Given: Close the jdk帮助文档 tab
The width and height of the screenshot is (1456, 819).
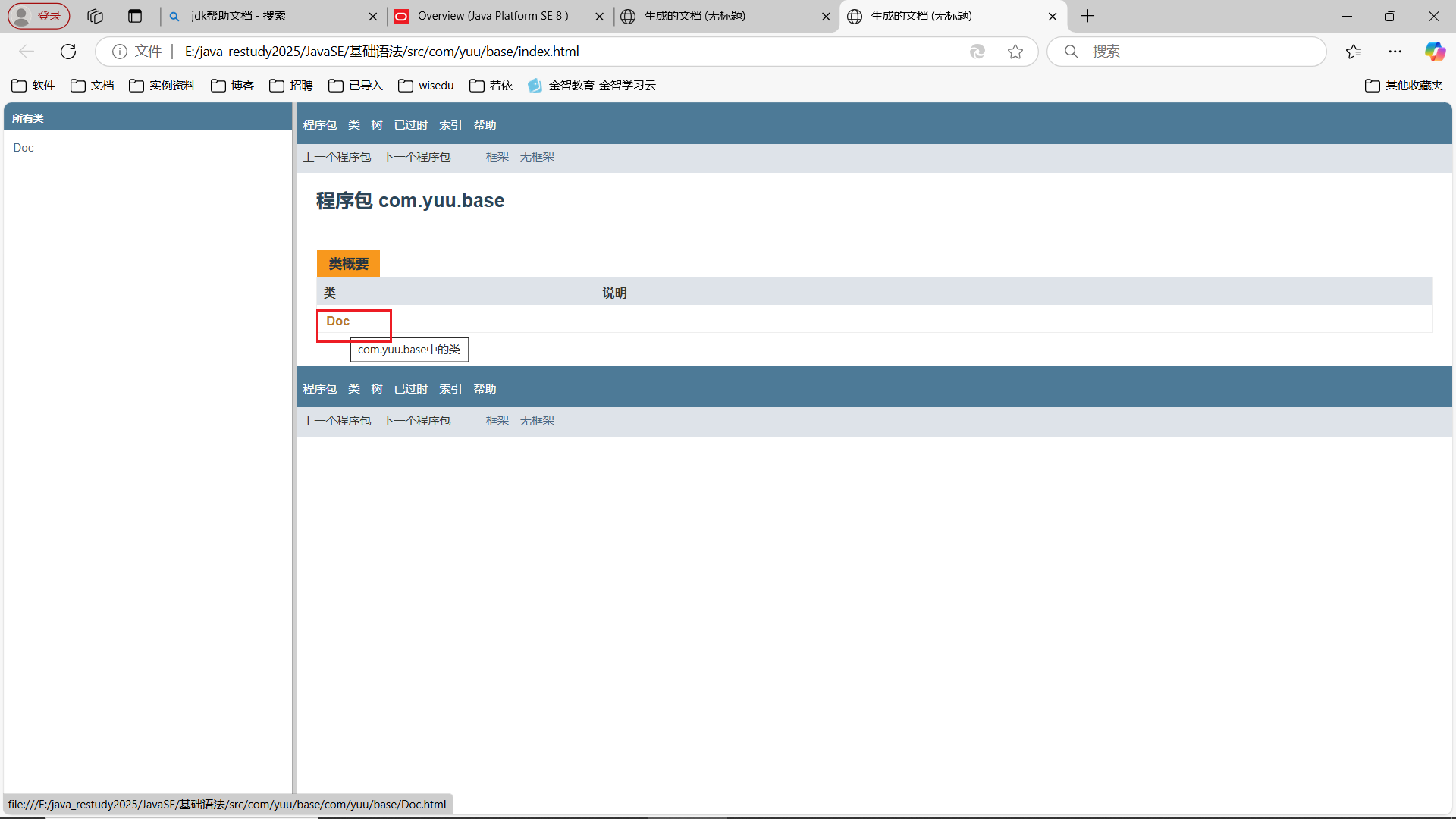Looking at the screenshot, I should tap(372, 16).
